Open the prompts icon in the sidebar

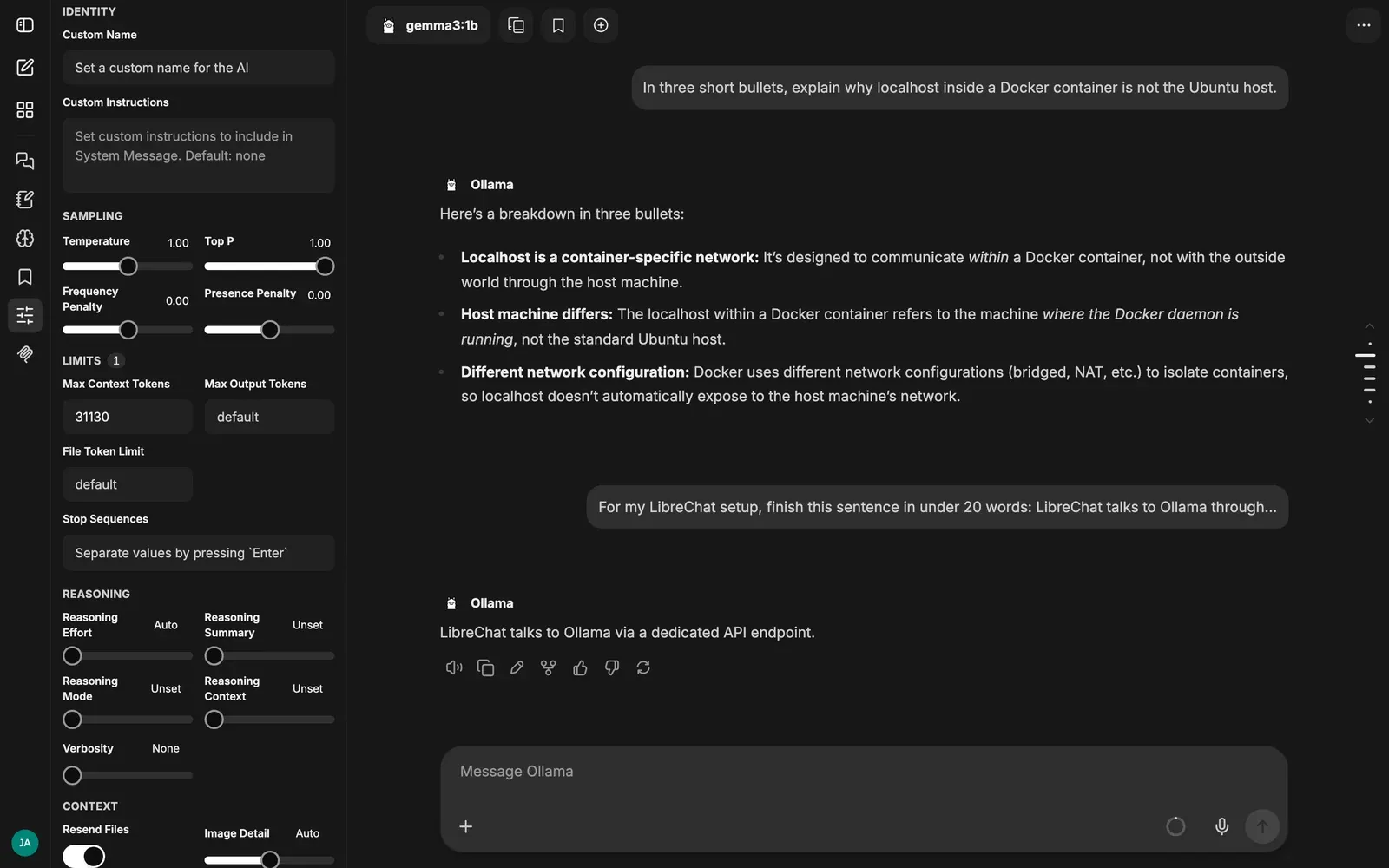(25, 200)
